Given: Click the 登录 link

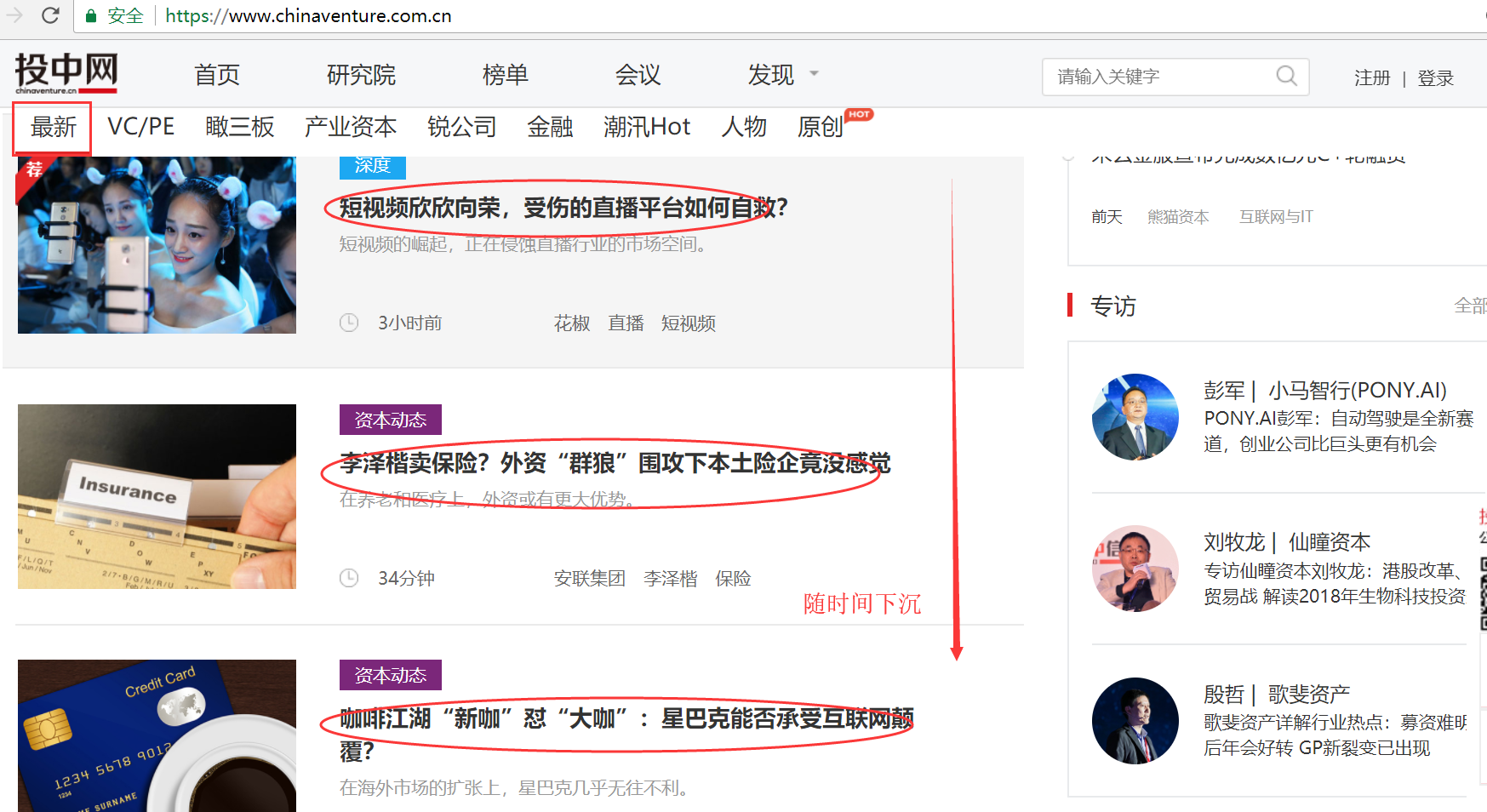Looking at the screenshot, I should click(1436, 78).
